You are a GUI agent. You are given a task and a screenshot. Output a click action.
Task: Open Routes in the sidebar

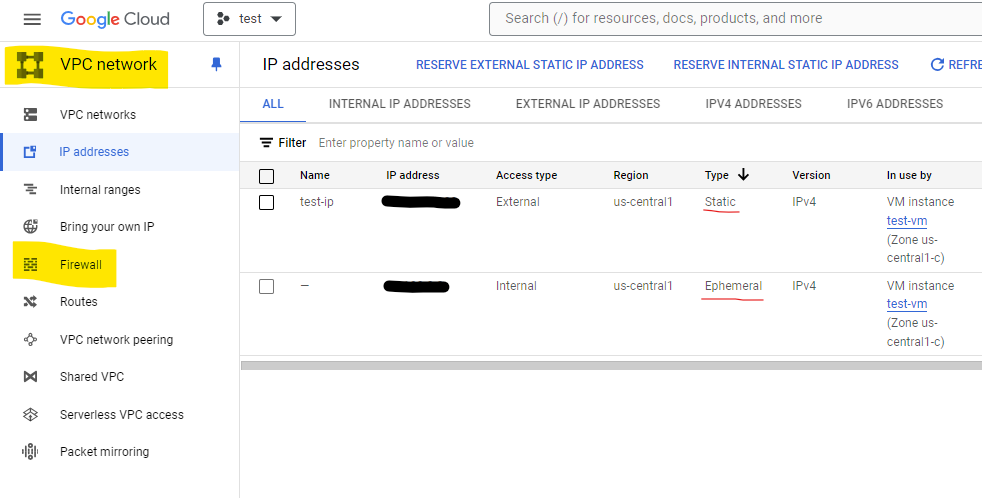tap(79, 302)
